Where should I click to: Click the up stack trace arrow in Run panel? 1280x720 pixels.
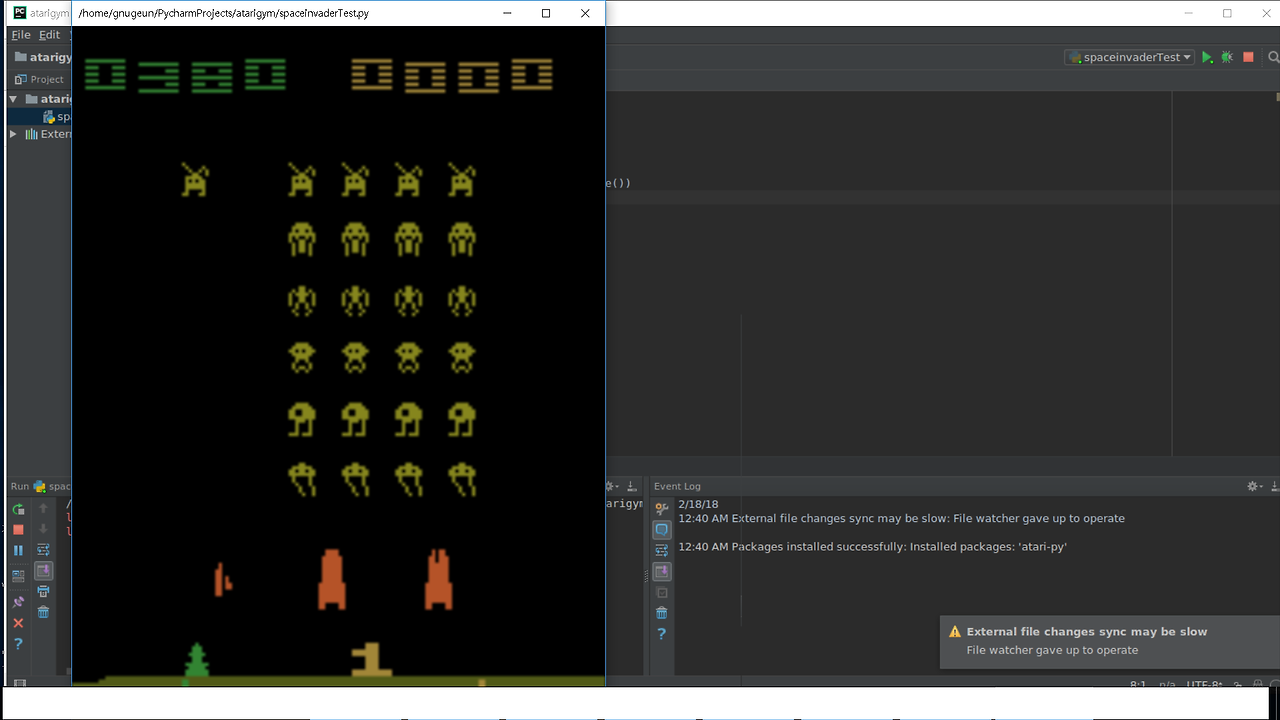point(43,508)
